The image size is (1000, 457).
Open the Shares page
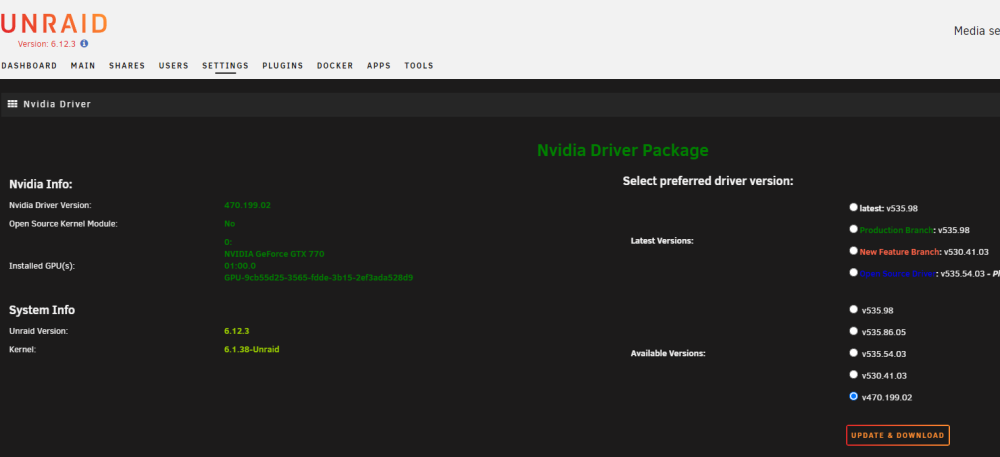point(127,66)
